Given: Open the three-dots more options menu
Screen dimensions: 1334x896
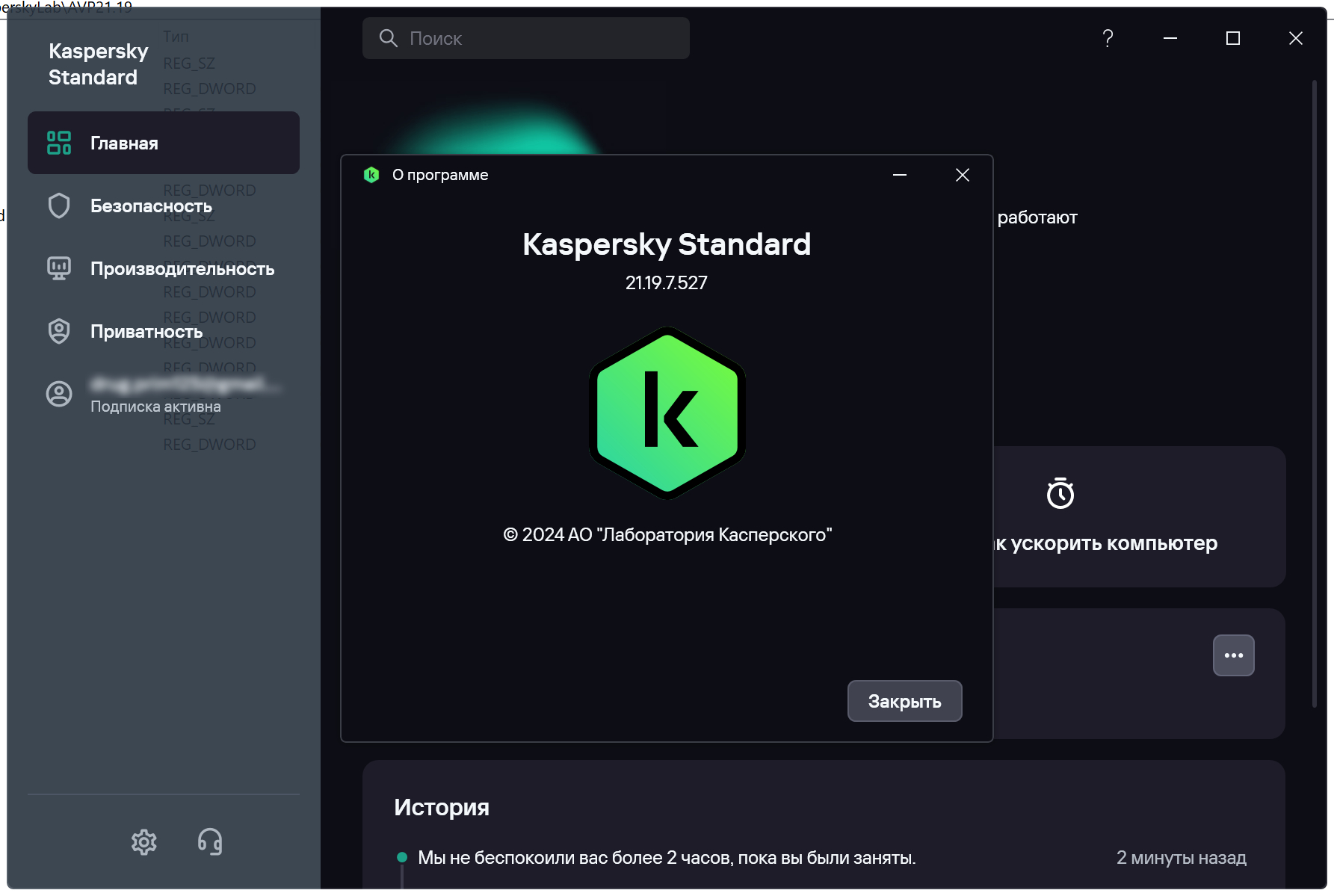Looking at the screenshot, I should coord(1233,655).
